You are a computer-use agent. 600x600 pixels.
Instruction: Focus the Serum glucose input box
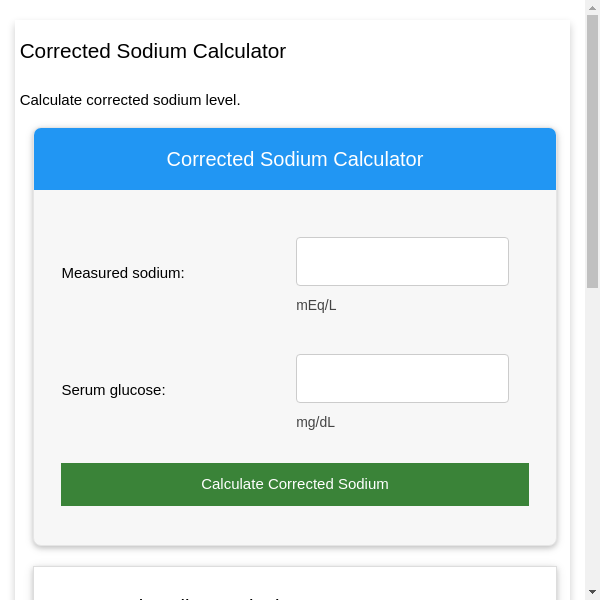point(402,378)
